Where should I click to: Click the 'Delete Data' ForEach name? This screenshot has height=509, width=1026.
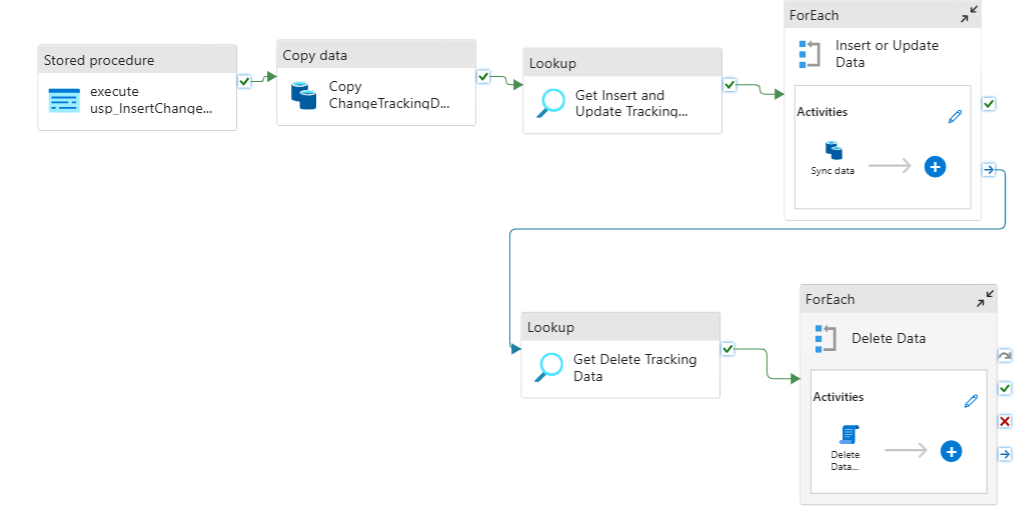889,339
